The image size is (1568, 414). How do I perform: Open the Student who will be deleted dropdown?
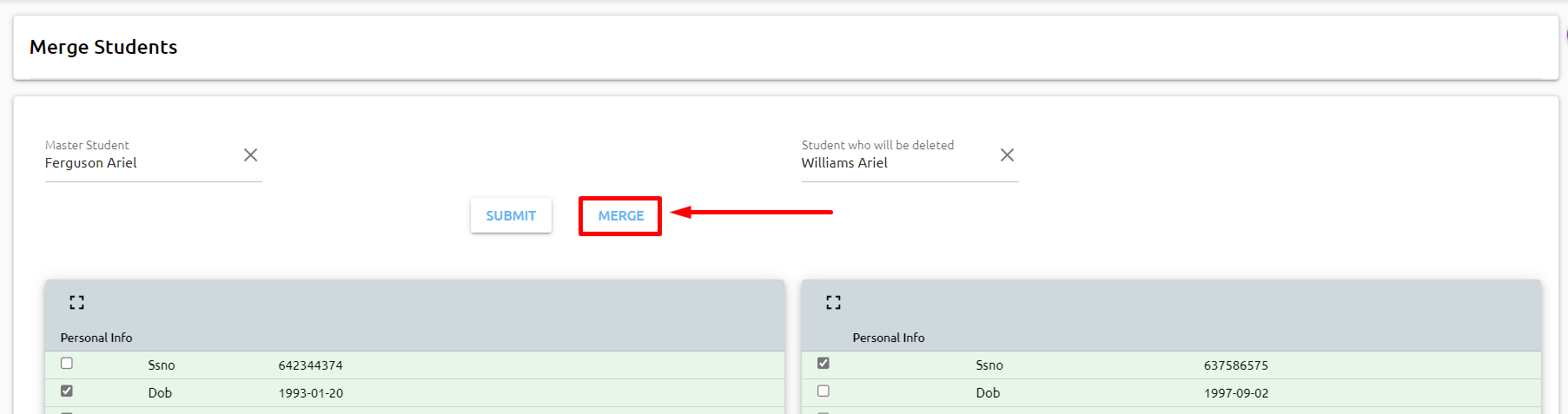pos(895,163)
